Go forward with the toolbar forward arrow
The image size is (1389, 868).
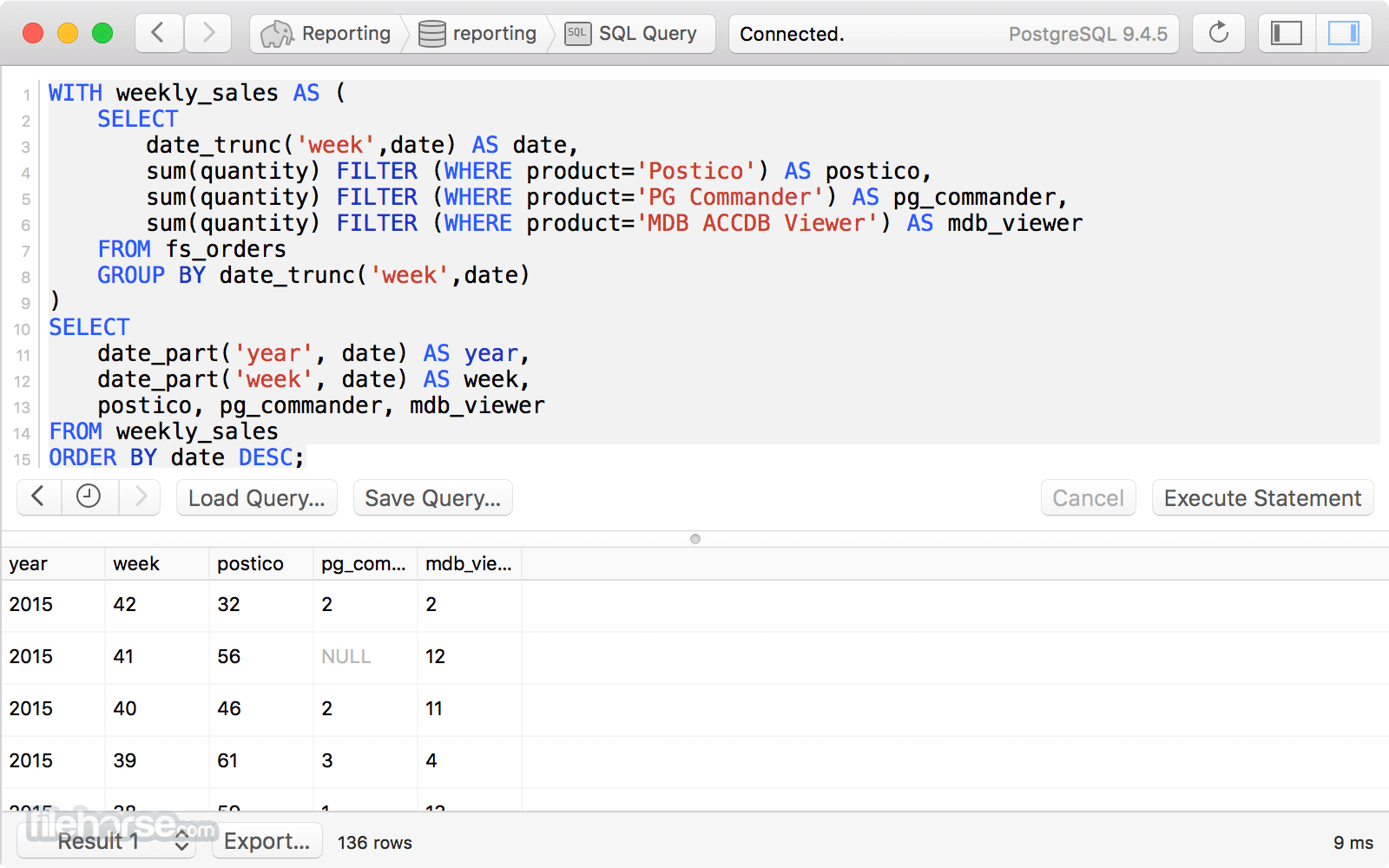[208, 34]
